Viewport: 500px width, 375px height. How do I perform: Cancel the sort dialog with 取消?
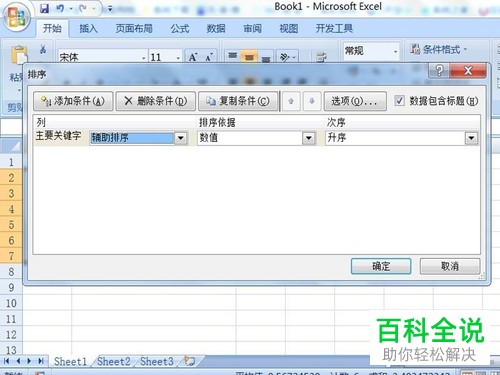[450, 266]
